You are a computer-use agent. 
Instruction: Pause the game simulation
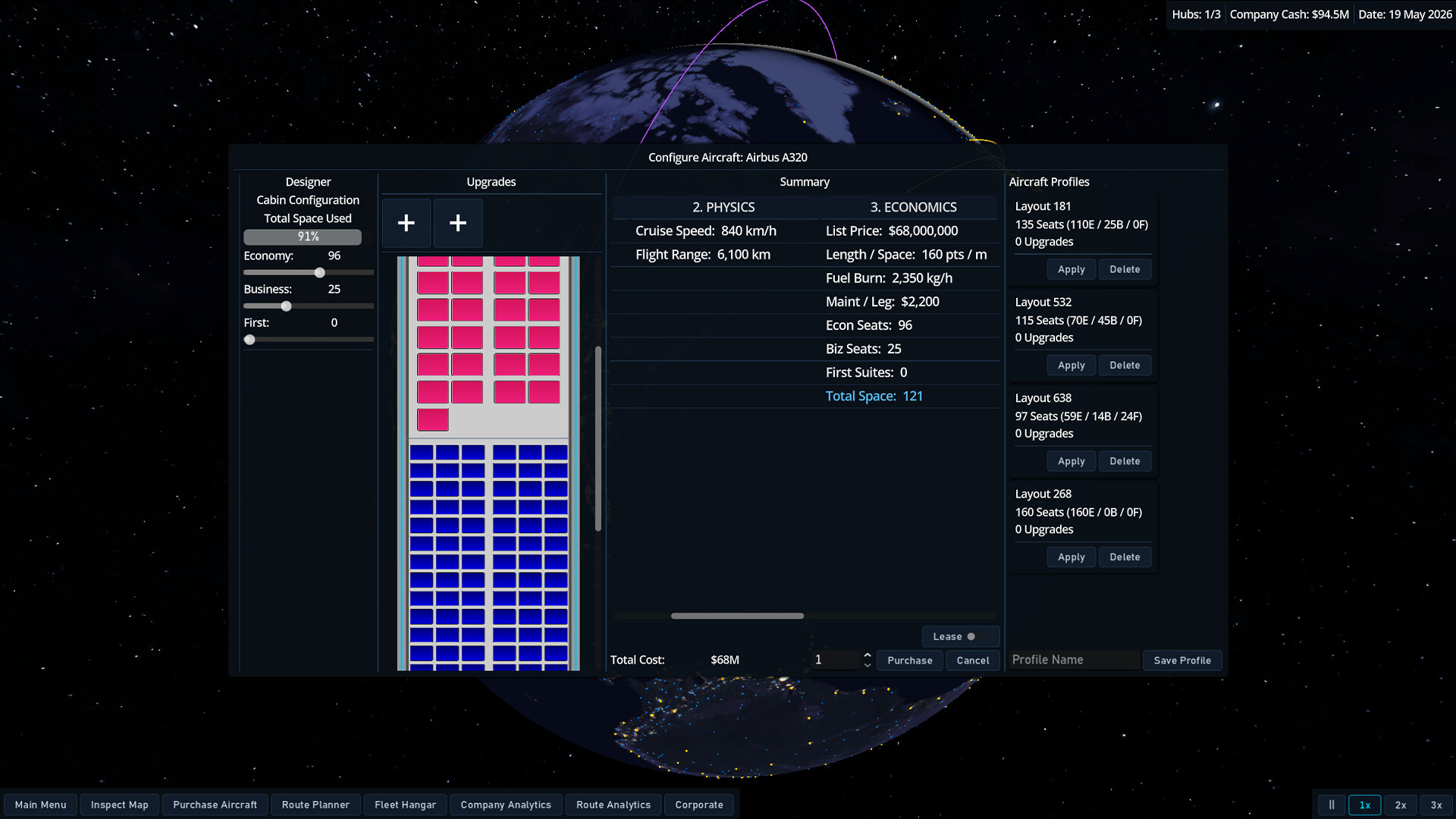1332,805
